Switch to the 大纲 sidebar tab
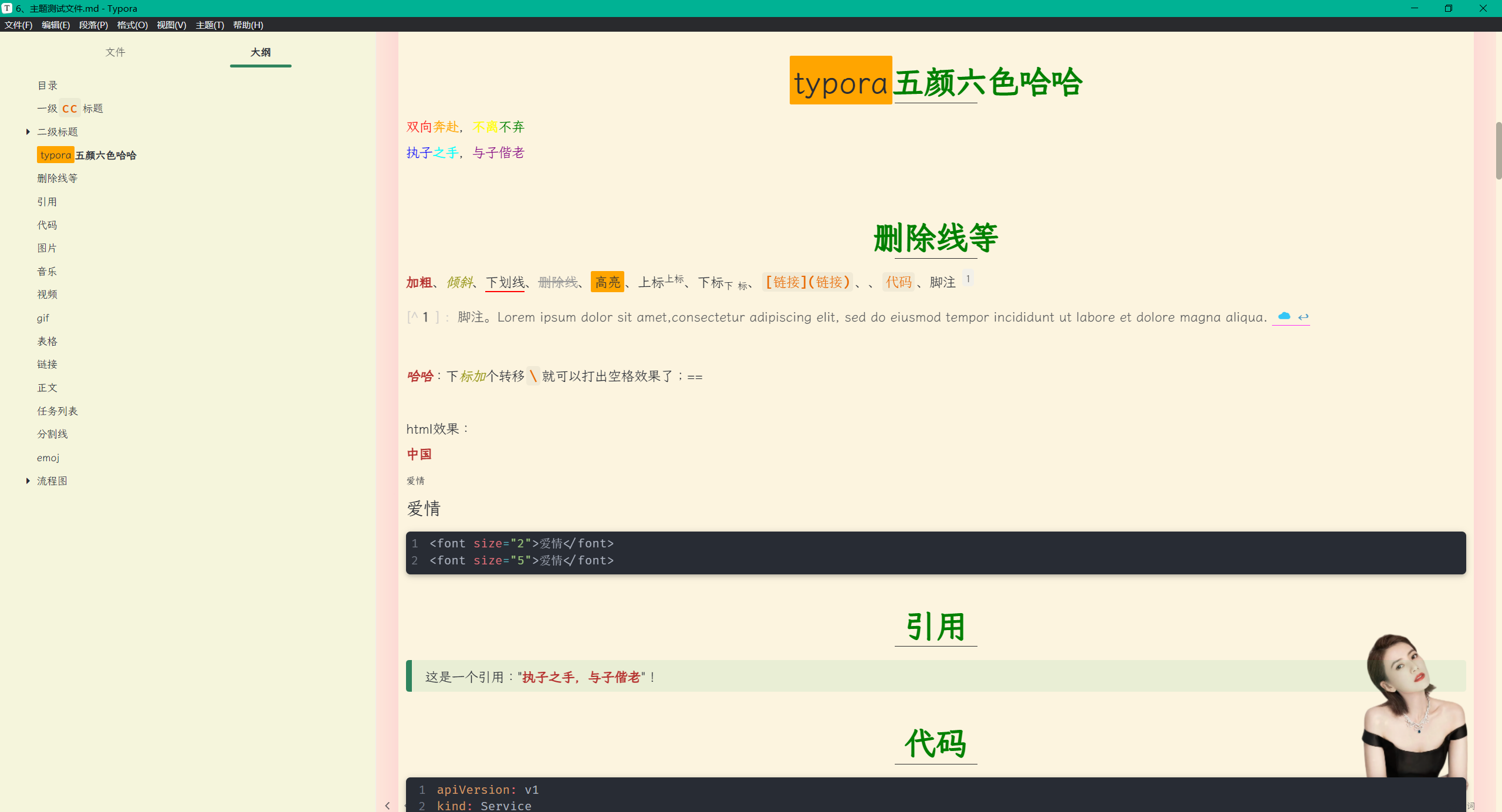The height and width of the screenshot is (812, 1502). (x=261, y=52)
